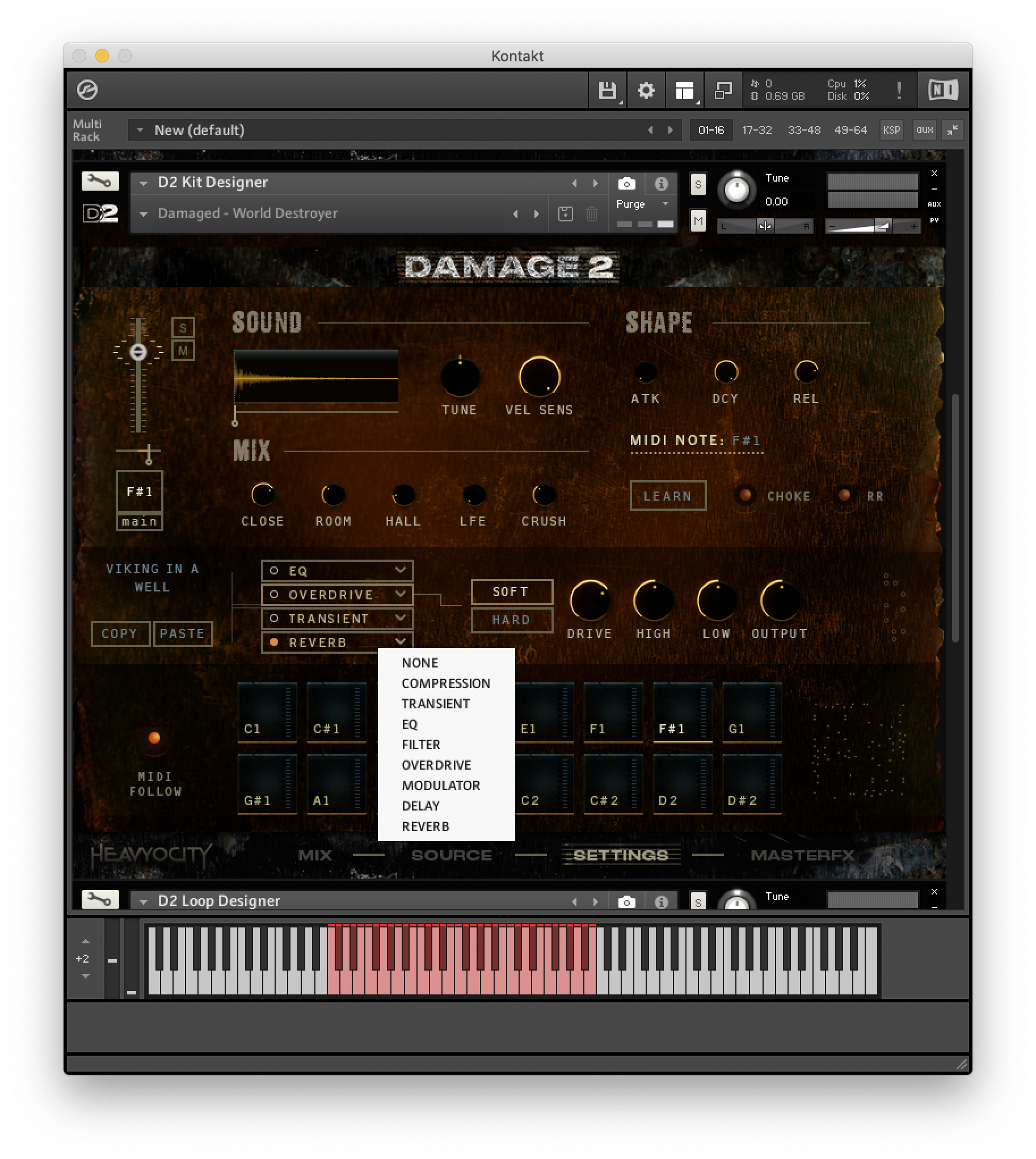Click the instrument volume slider
The width and height of the screenshot is (1036, 1159).
coord(872,226)
